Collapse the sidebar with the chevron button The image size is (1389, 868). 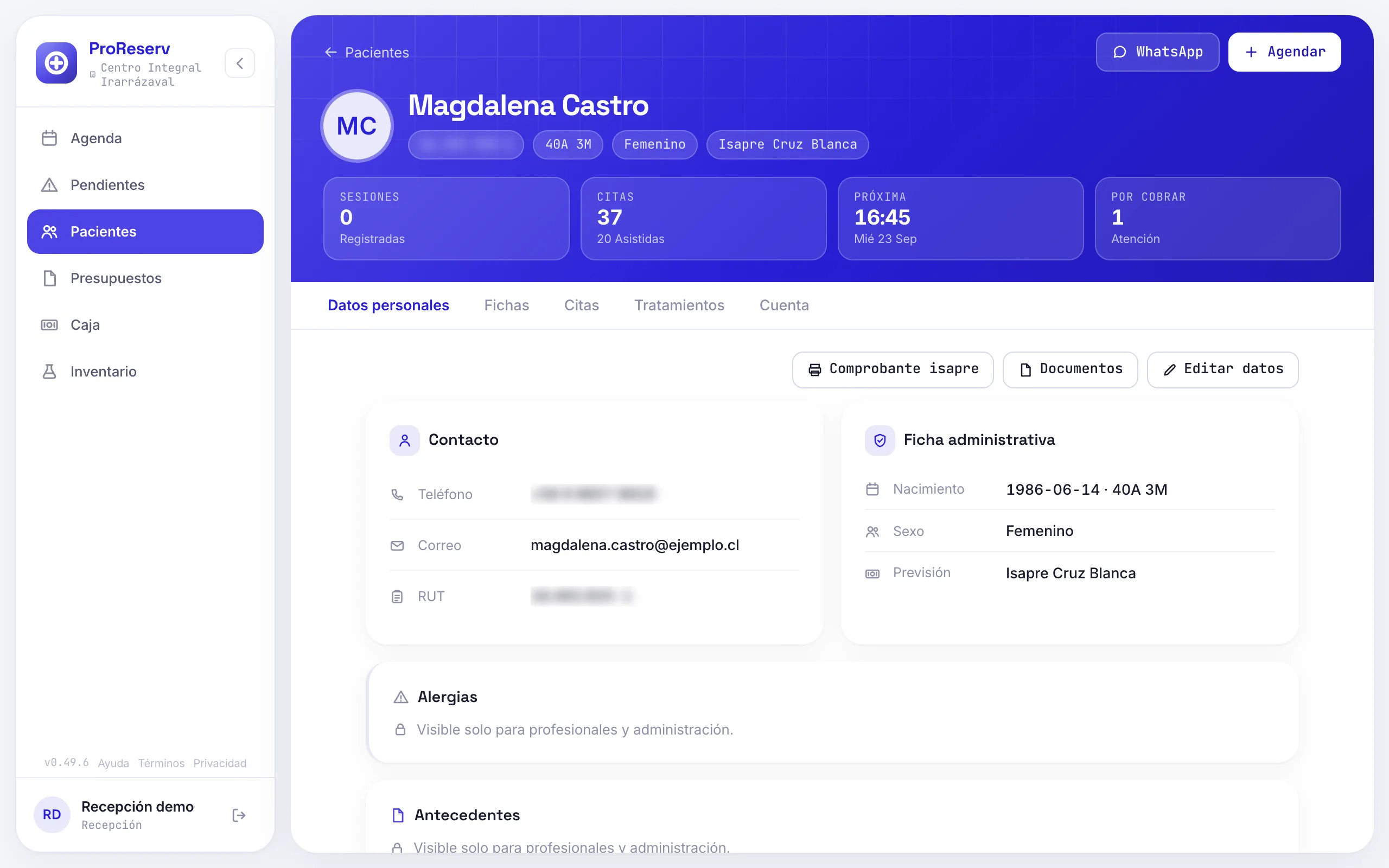[239, 63]
